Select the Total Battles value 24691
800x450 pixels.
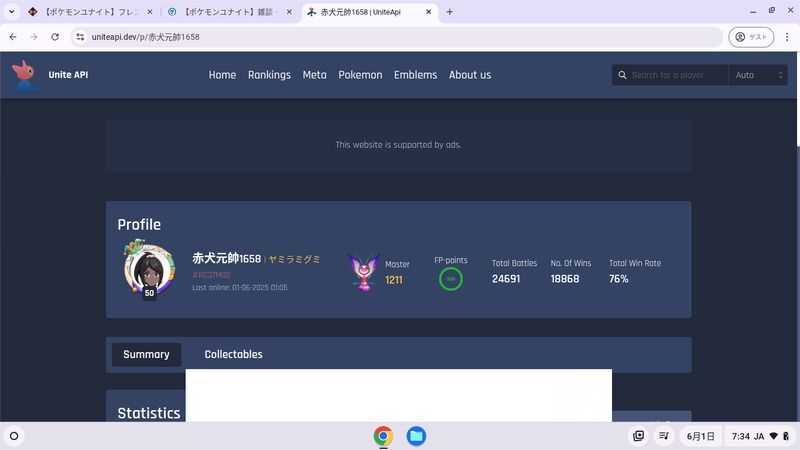506,279
